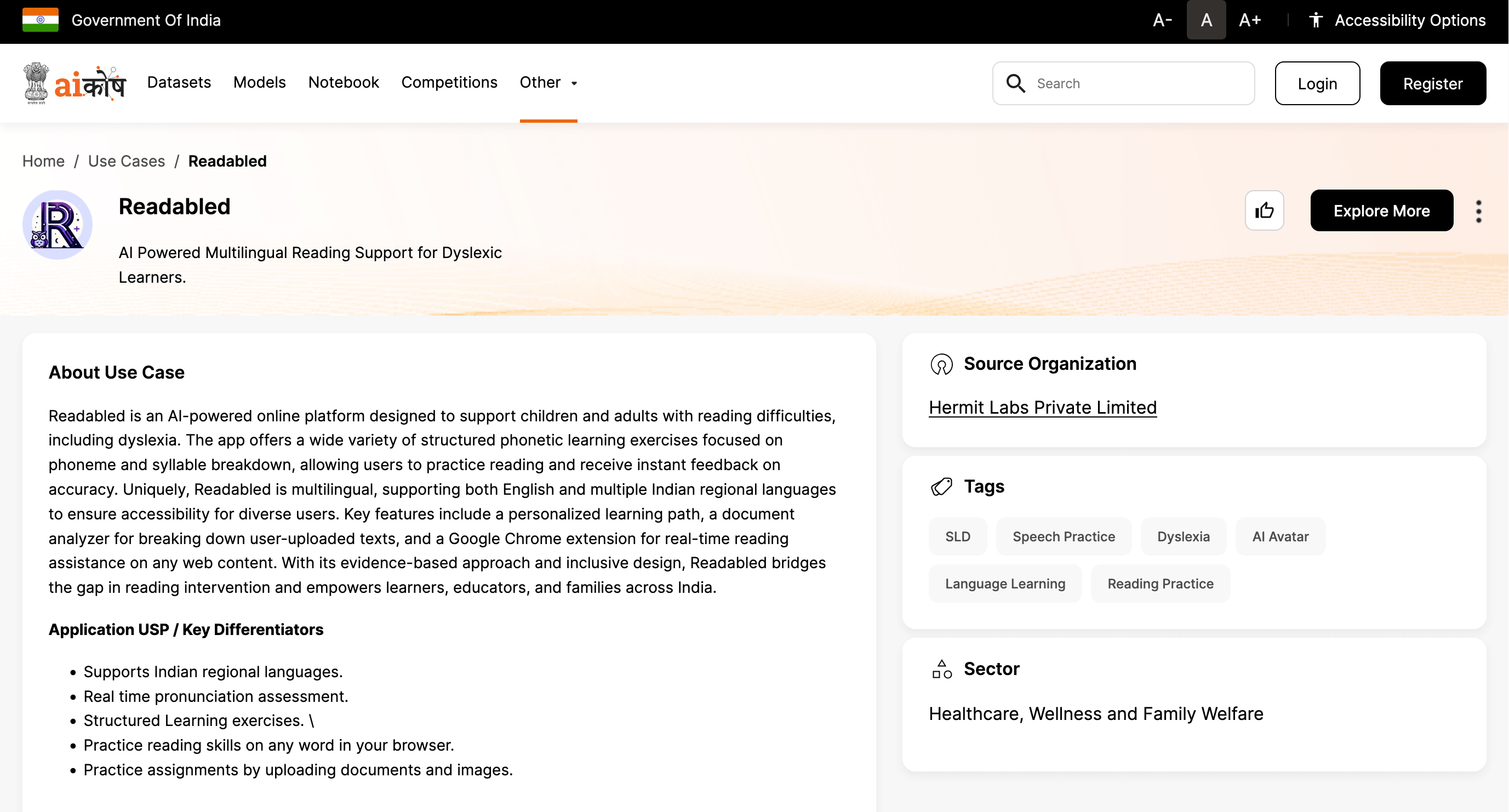Image resolution: width=1509 pixels, height=812 pixels.
Task: Go to Use Cases breadcrumb
Action: 127,161
